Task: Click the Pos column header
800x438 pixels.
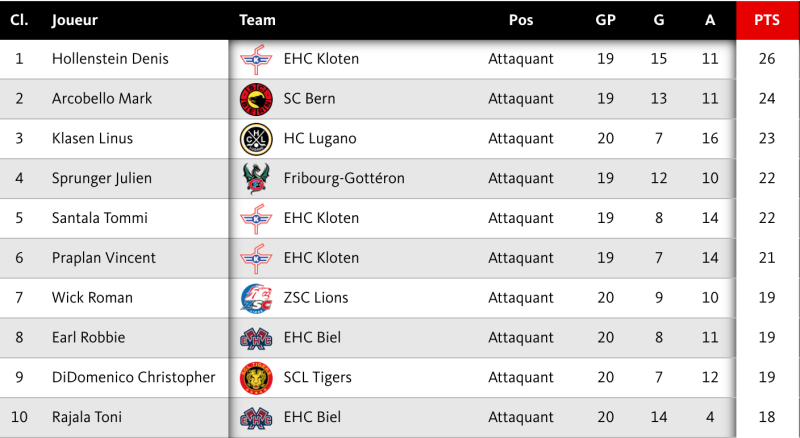Action: coord(520,20)
